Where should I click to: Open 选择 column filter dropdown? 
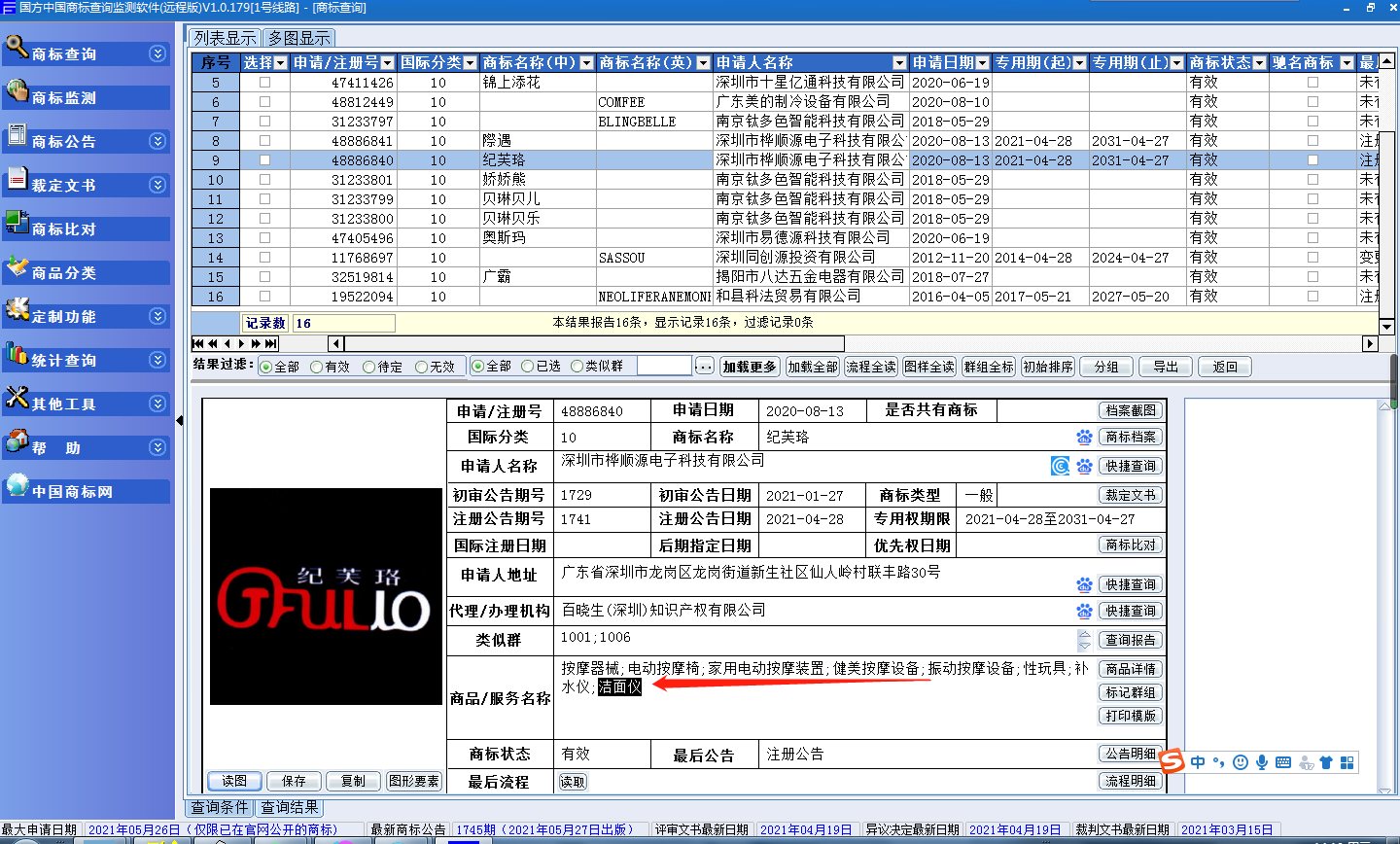pyautogui.click(x=281, y=63)
